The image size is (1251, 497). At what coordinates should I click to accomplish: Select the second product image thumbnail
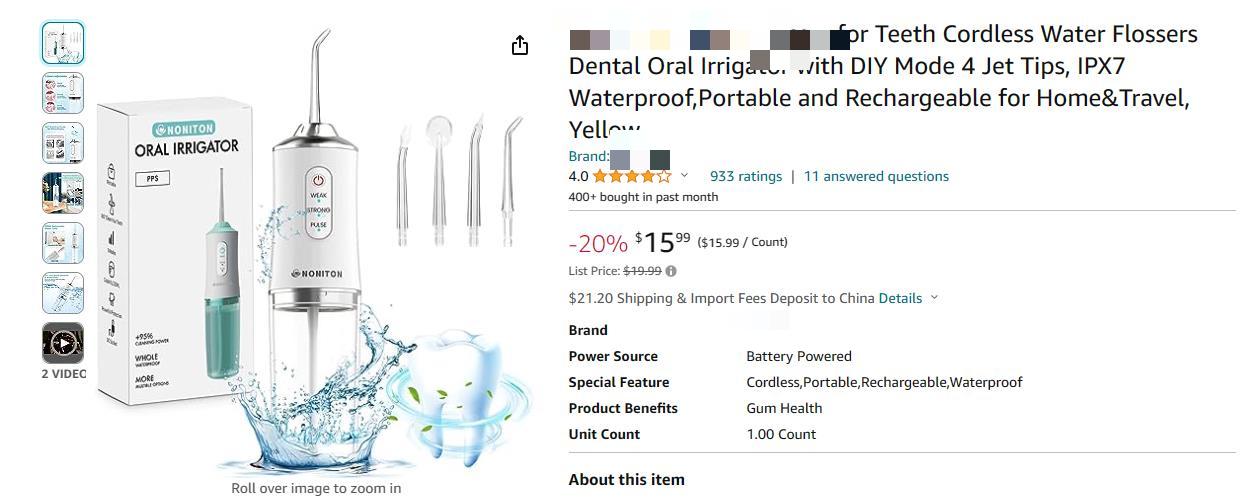[63, 93]
